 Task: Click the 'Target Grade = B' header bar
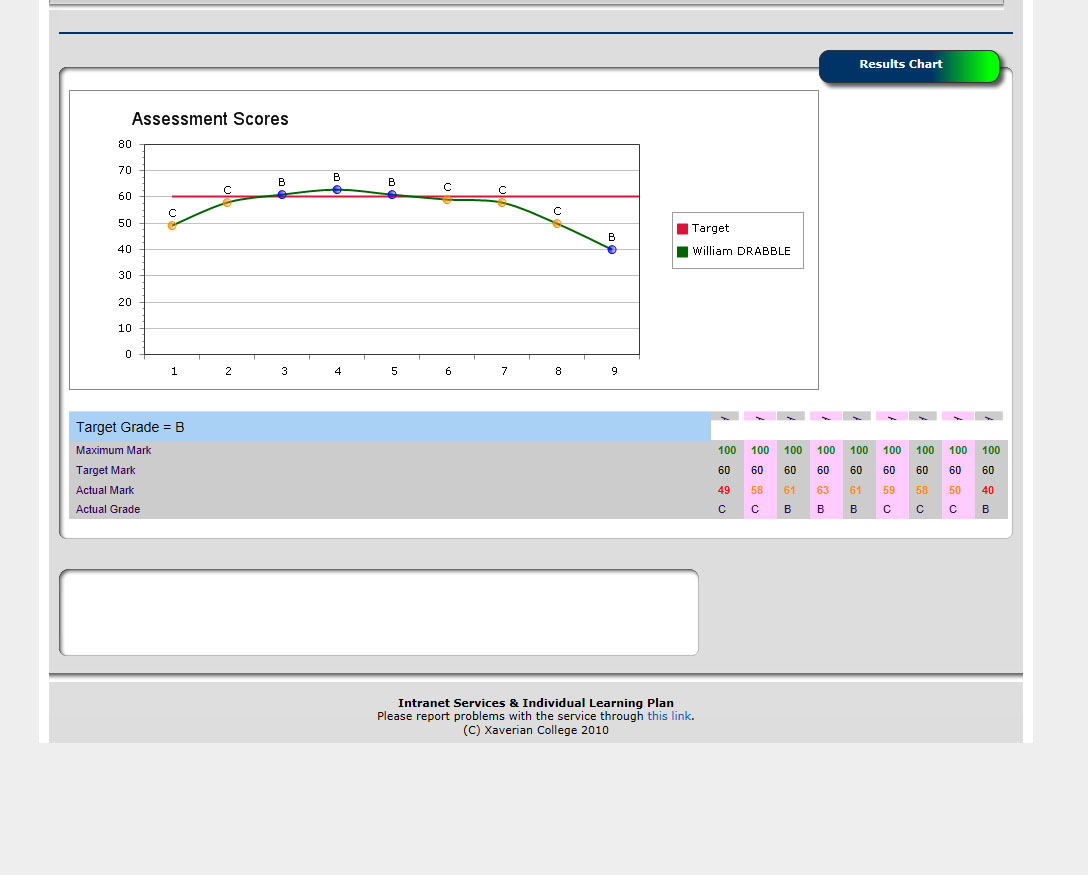coord(390,427)
